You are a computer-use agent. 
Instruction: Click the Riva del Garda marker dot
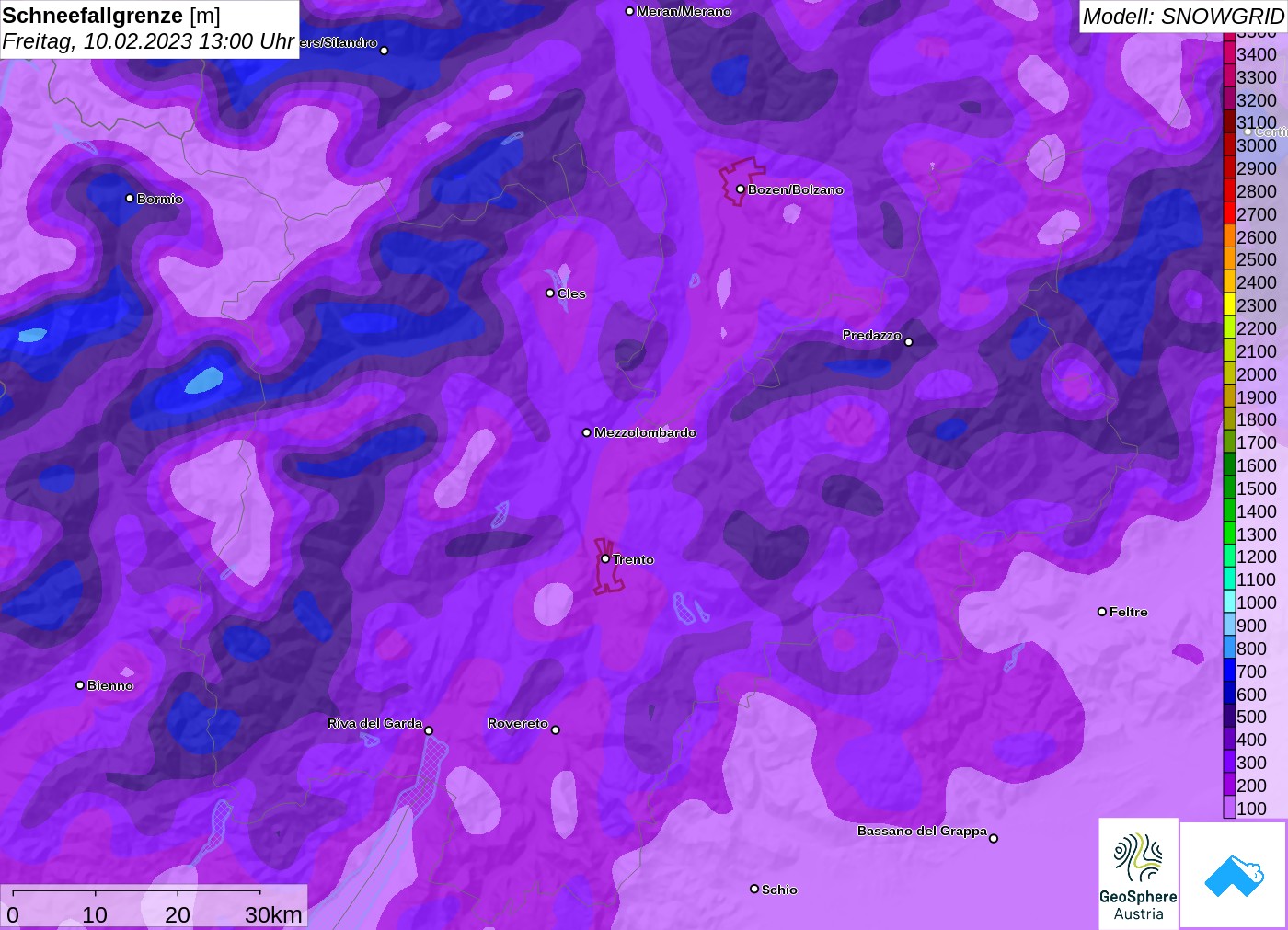429,731
